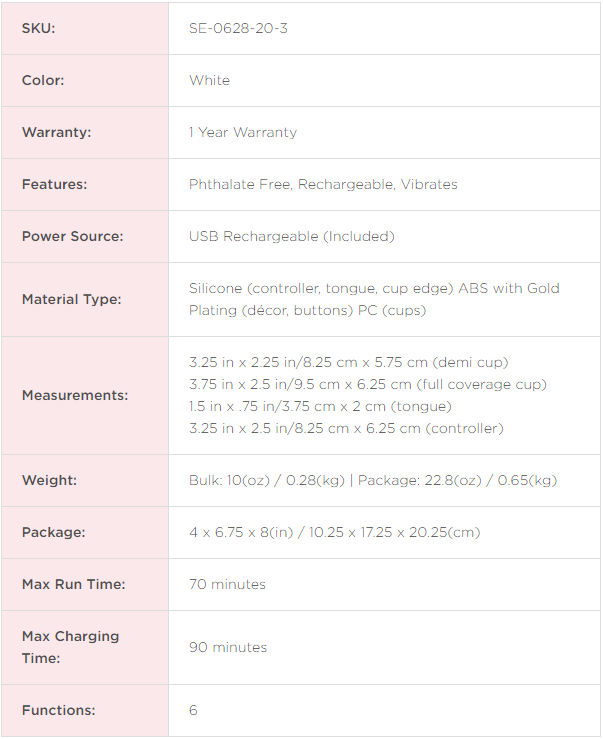Click 'USB Rechargeable (Included)' value
The image size is (603, 739).
292,236
